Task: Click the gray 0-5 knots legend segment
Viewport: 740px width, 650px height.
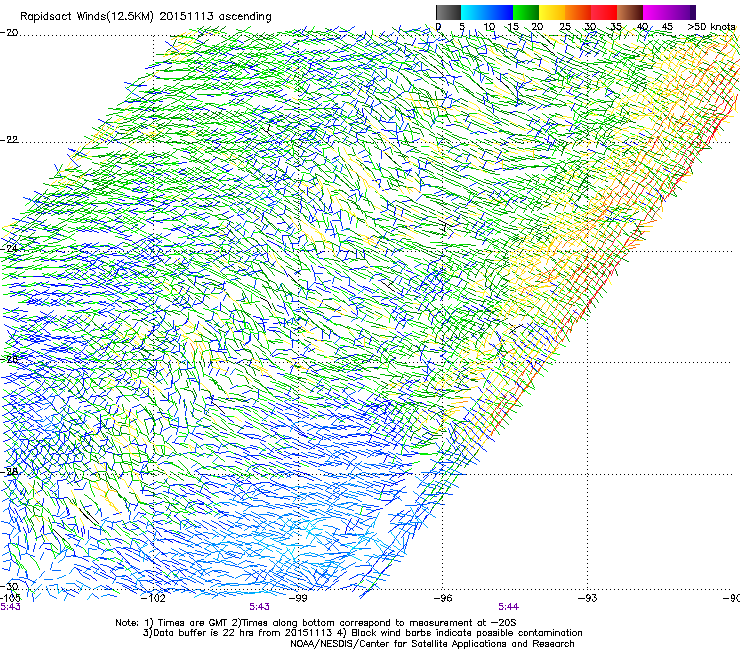Action: click(448, 12)
